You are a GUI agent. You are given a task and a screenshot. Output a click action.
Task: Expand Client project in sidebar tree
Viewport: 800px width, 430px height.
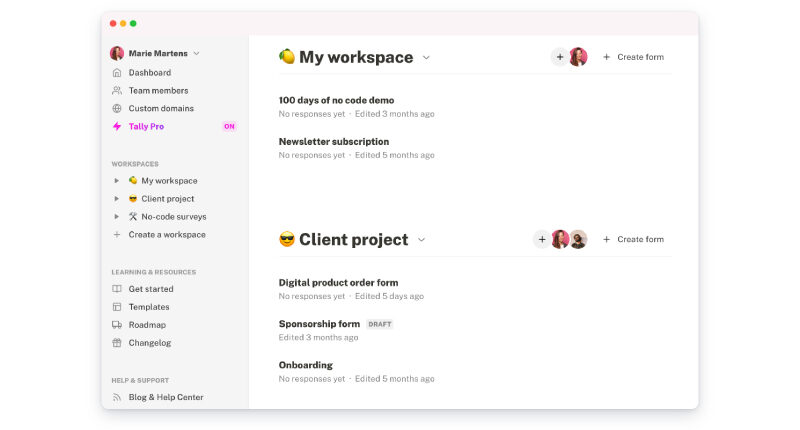point(117,199)
